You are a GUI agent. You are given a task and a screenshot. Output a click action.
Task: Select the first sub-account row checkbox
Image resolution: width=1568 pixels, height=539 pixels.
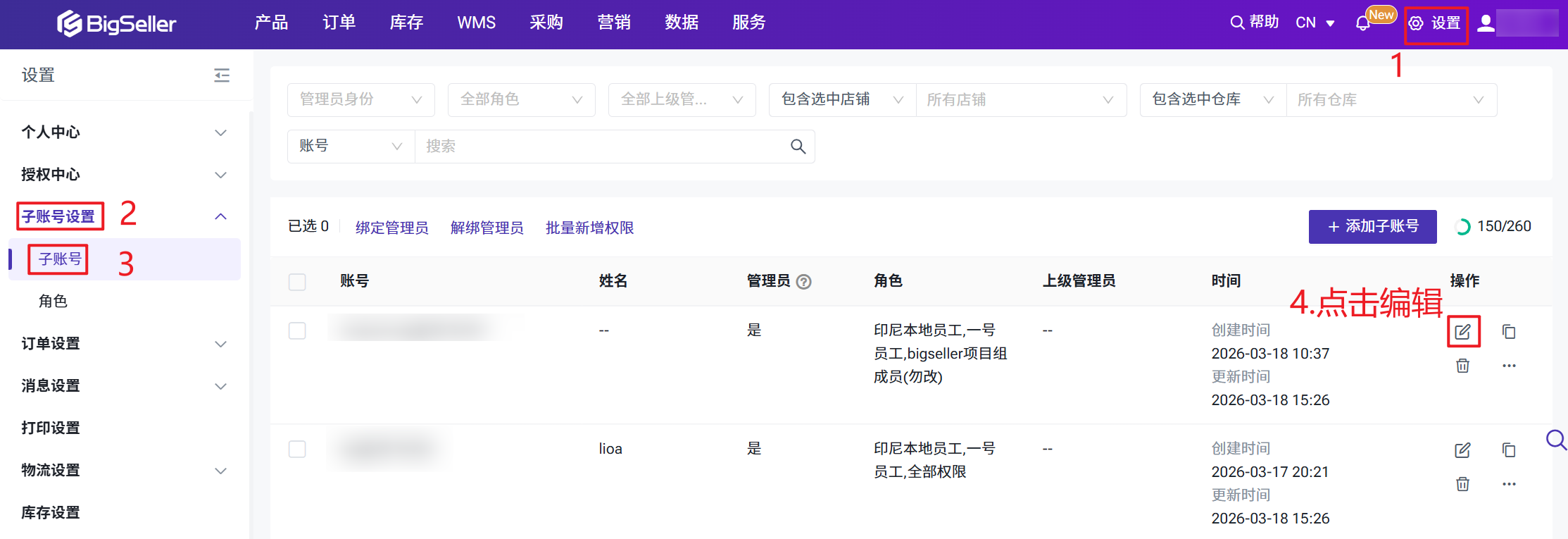(297, 330)
